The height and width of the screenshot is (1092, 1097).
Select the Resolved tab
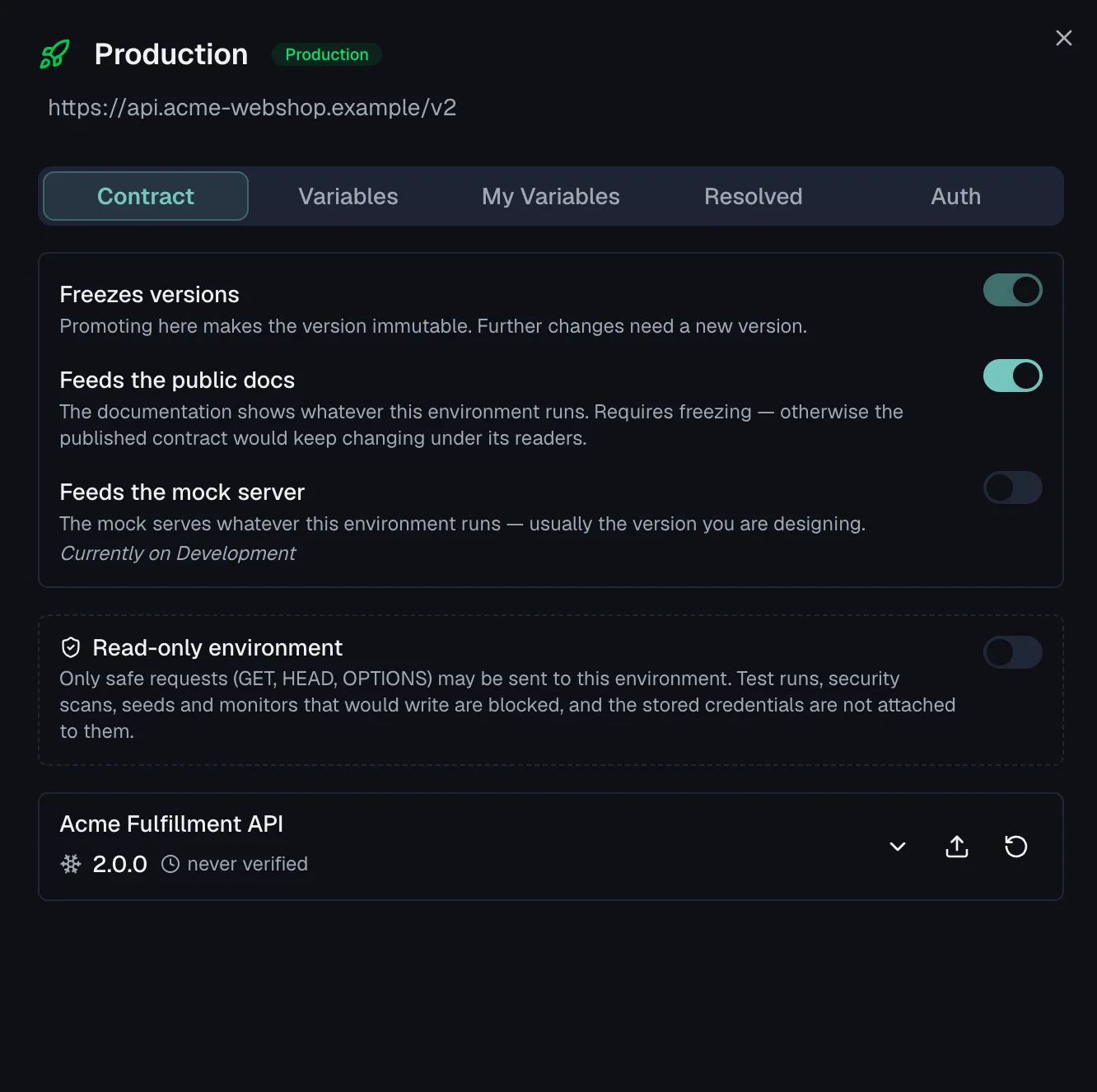pos(754,196)
